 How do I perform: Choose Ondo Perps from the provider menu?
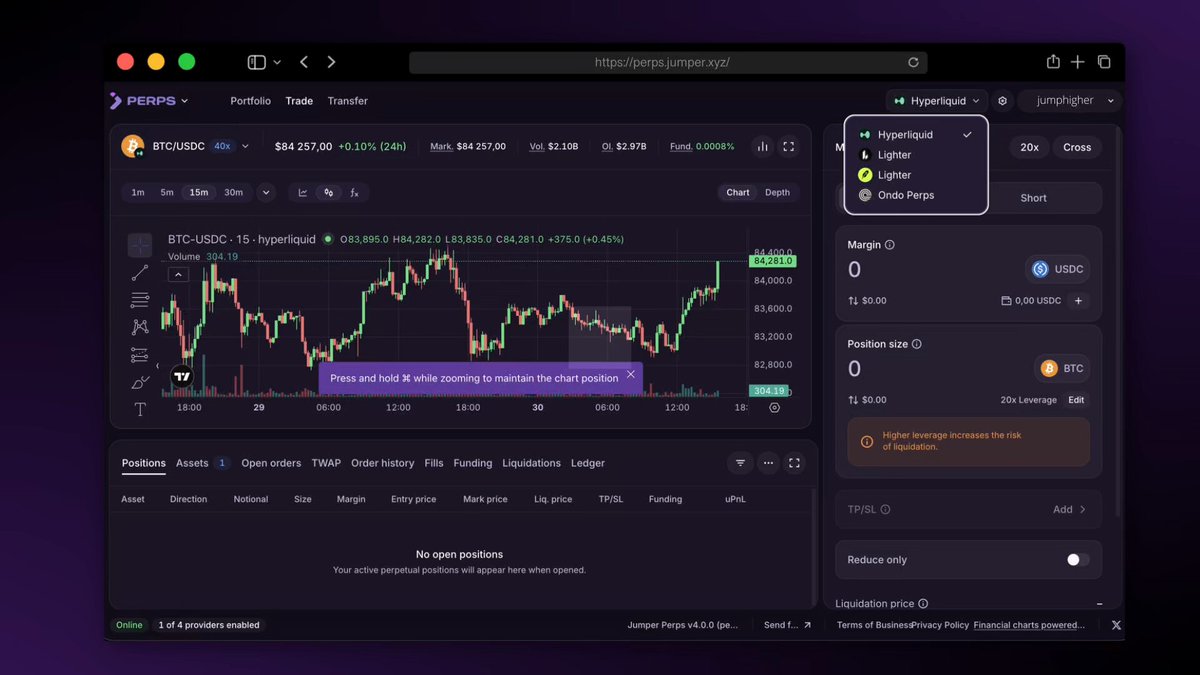click(916, 195)
